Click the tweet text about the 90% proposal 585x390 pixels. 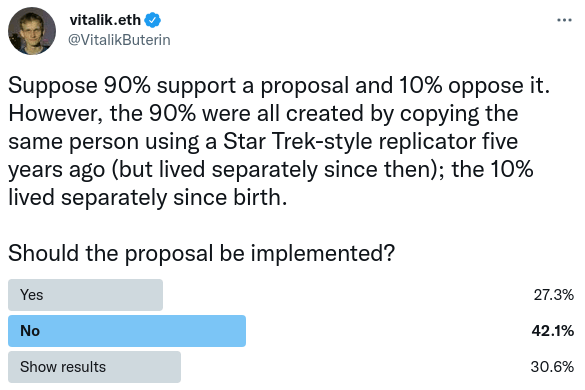click(279, 141)
